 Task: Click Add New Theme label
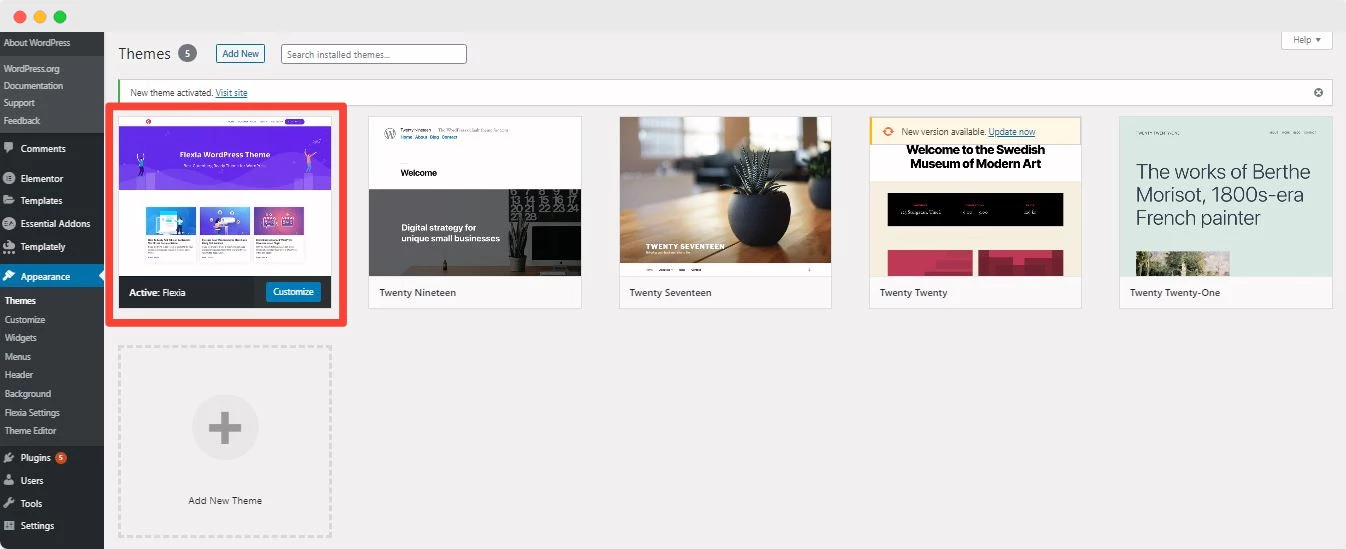point(225,501)
